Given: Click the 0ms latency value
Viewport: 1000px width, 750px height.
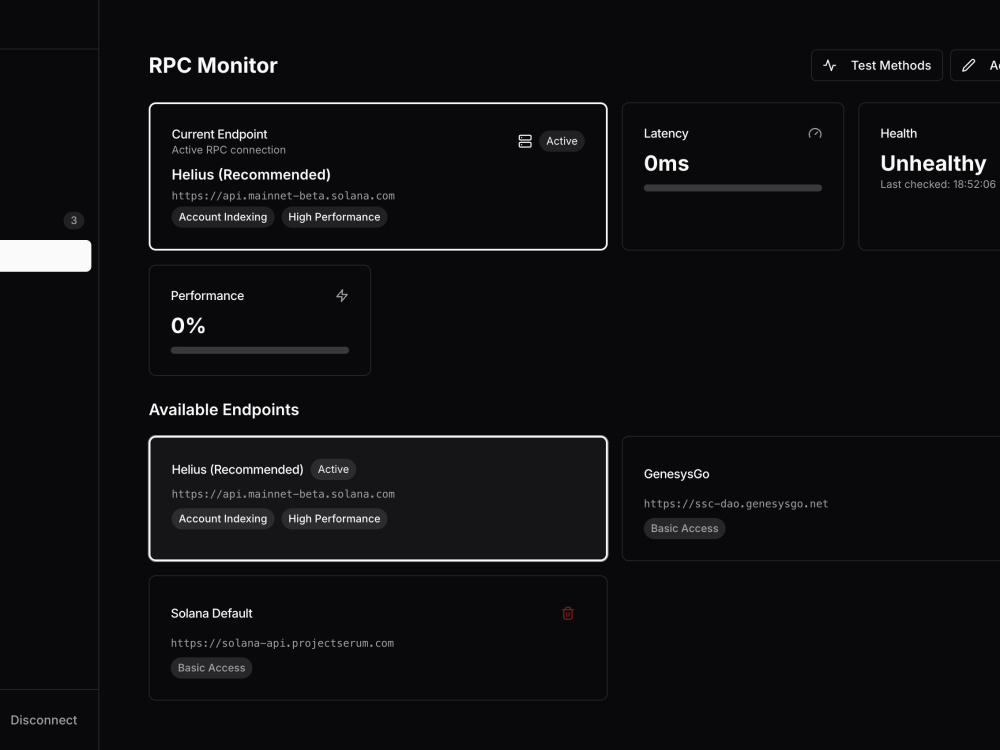Looking at the screenshot, I should 666,163.
